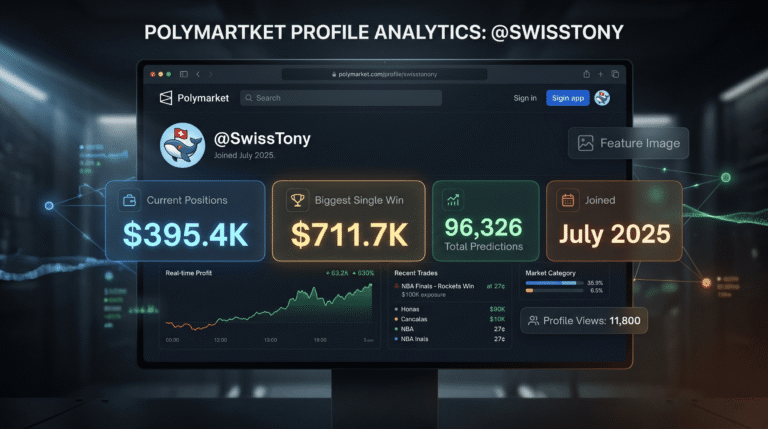Click the $90K value in Recent Trades
The width and height of the screenshot is (768, 429).
coord(497,309)
